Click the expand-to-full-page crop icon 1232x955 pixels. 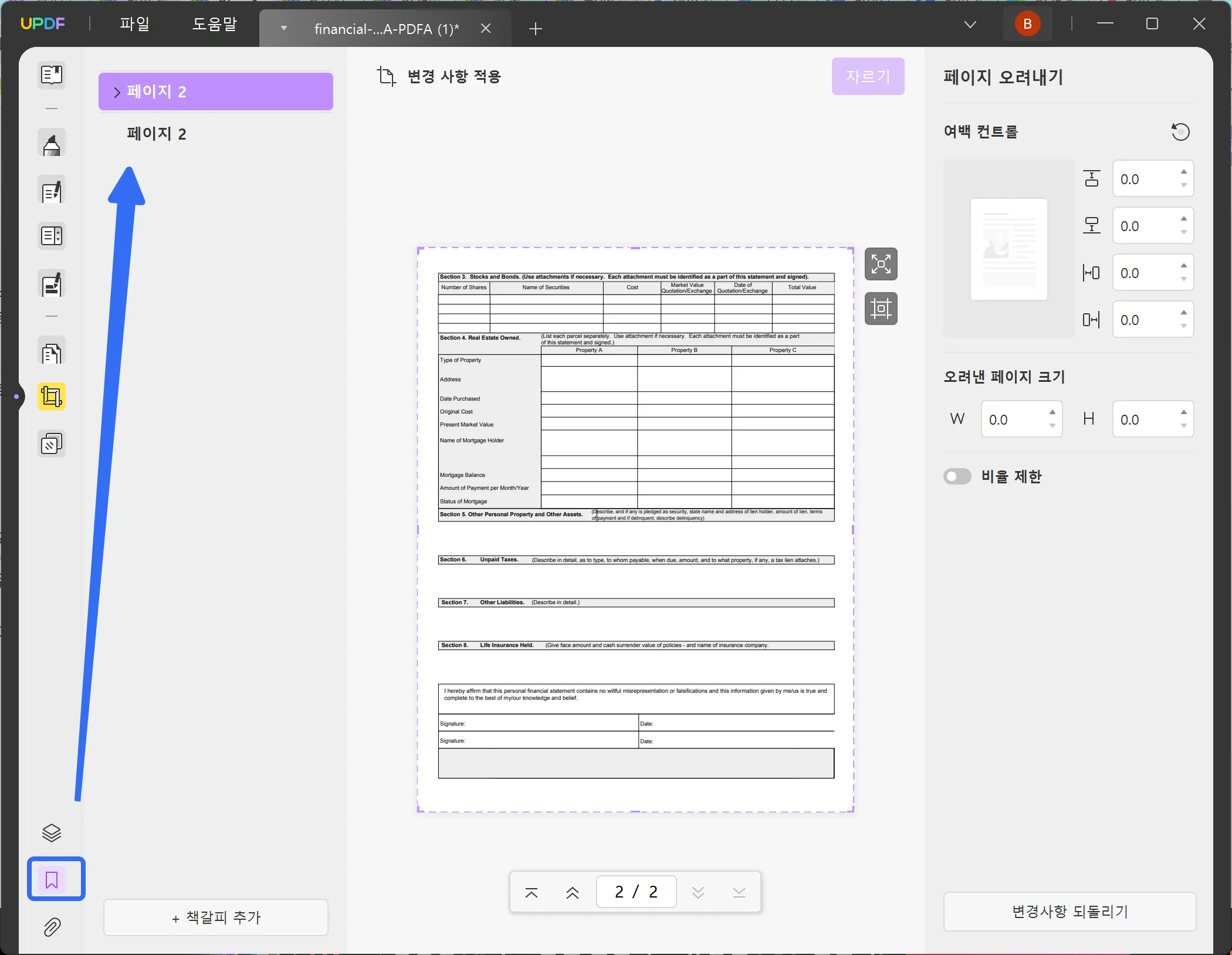[881, 264]
